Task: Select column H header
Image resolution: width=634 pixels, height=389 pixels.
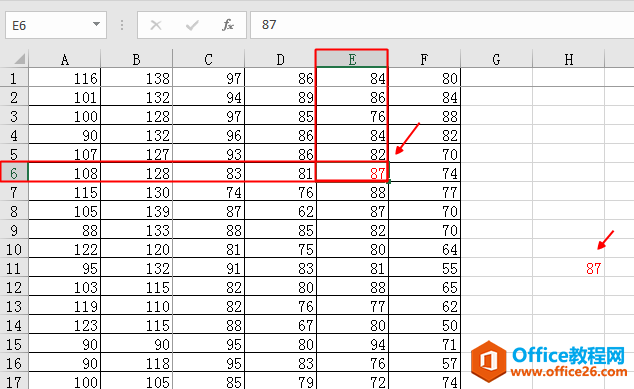Action: [568, 59]
